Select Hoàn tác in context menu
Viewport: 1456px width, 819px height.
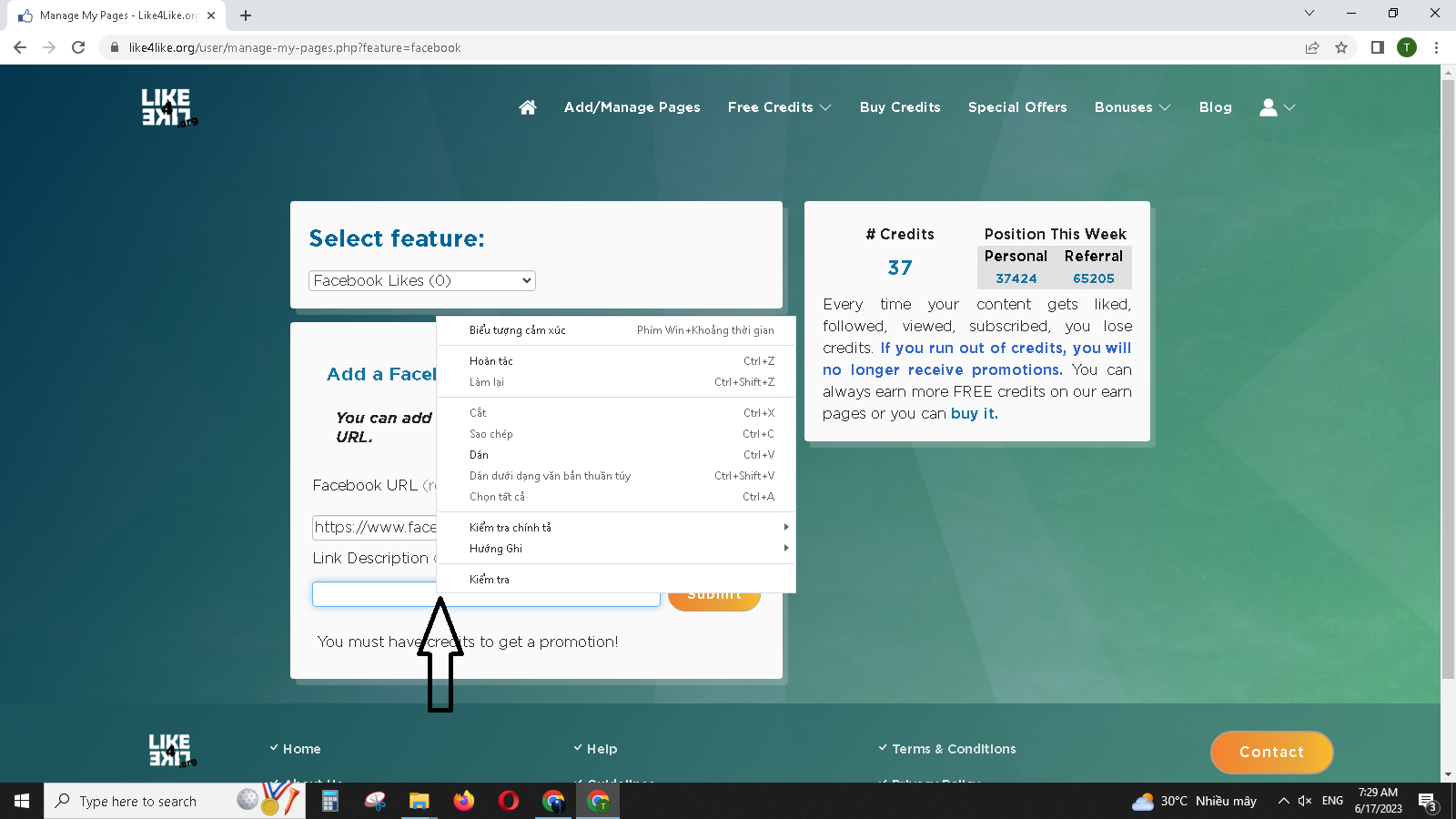click(616, 361)
